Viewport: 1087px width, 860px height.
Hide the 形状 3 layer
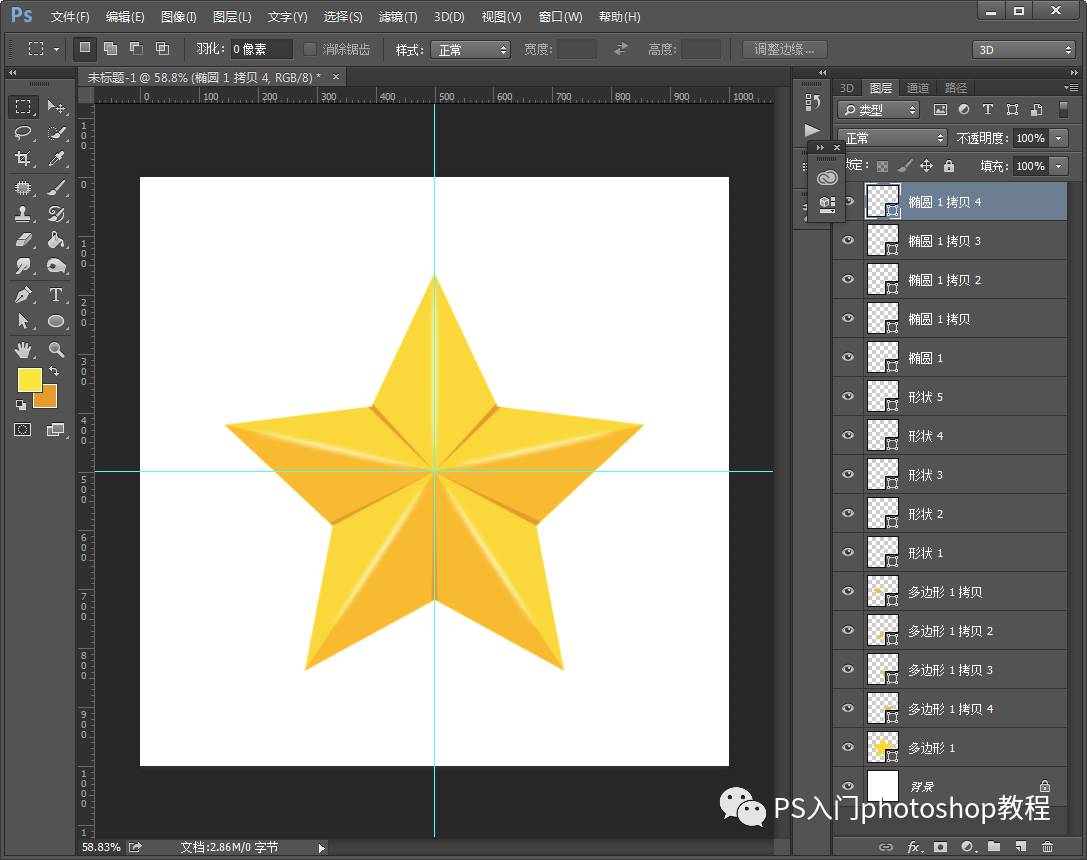(x=848, y=474)
